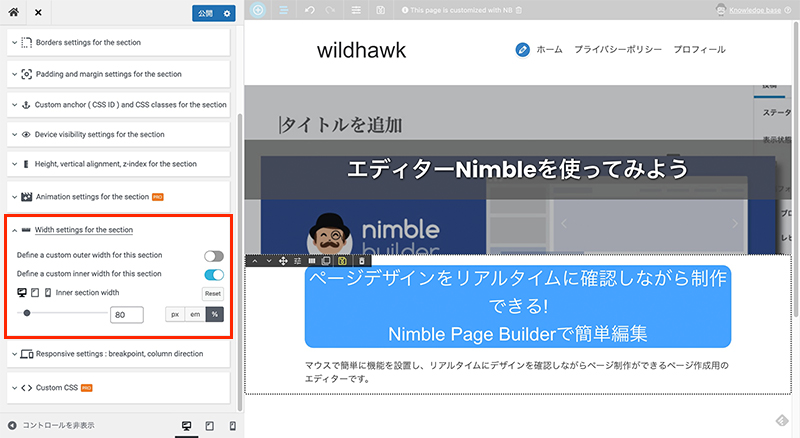Click the undo arrow in top toolbar

click(307, 10)
